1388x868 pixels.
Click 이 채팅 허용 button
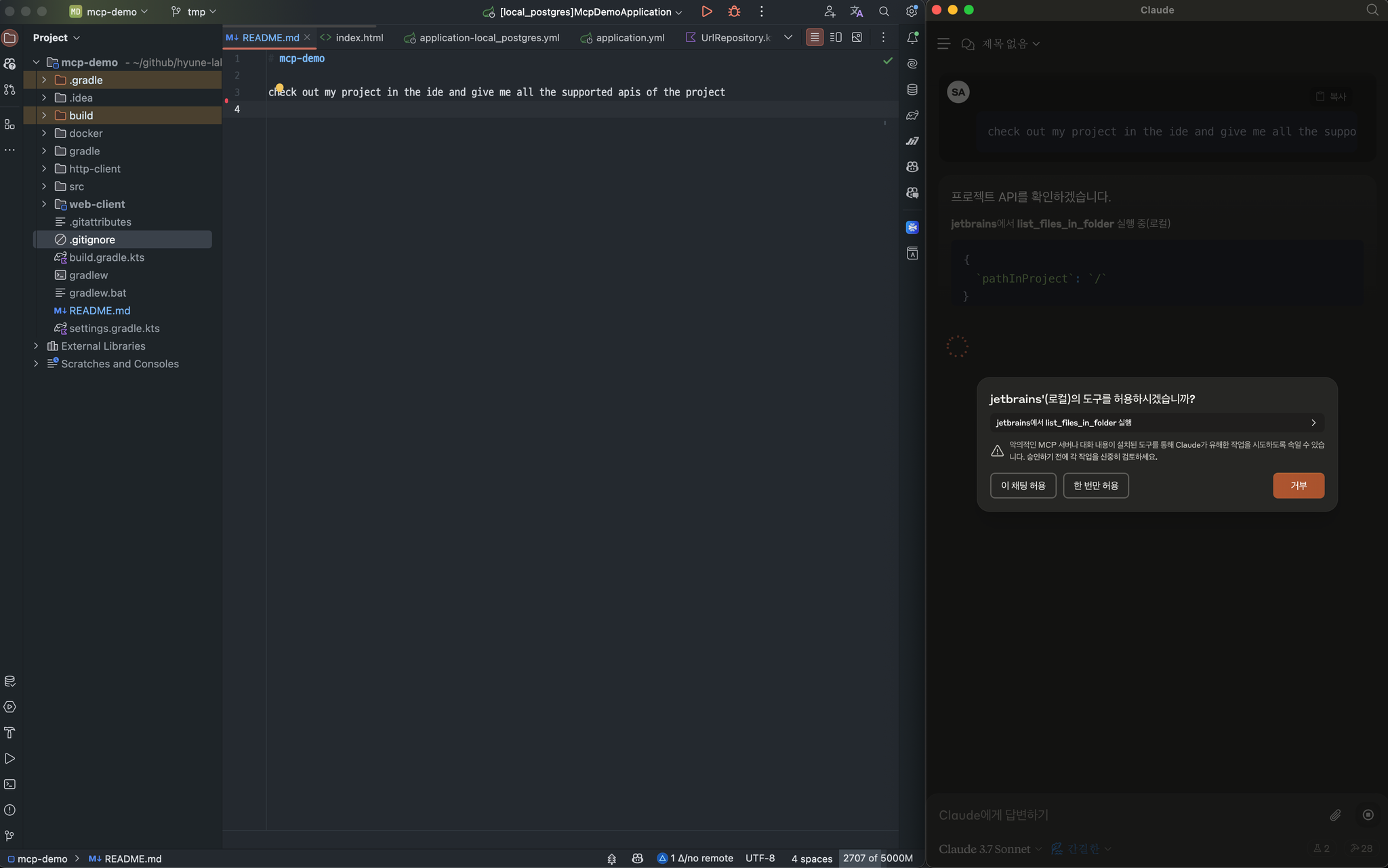[1023, 486]
